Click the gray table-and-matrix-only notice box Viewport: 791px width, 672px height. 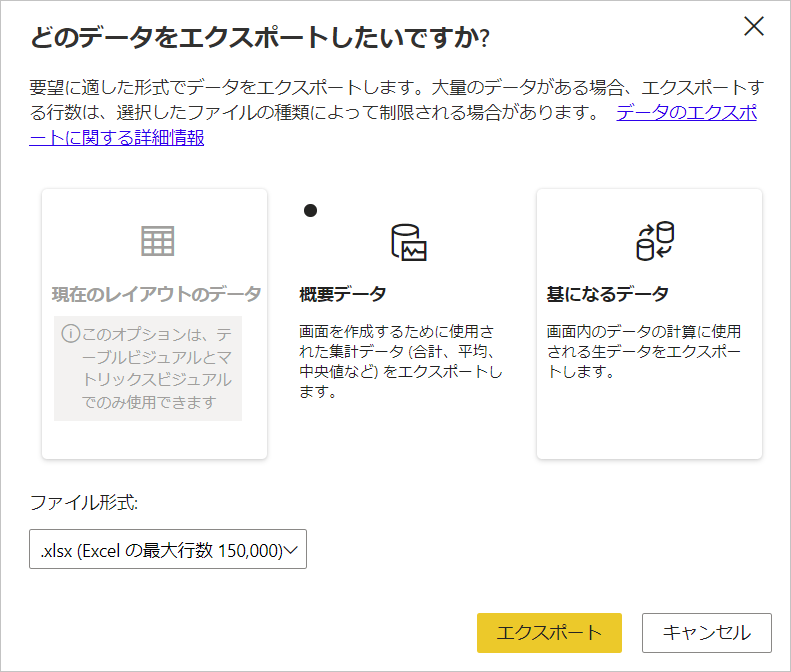(x=148, y=368)
